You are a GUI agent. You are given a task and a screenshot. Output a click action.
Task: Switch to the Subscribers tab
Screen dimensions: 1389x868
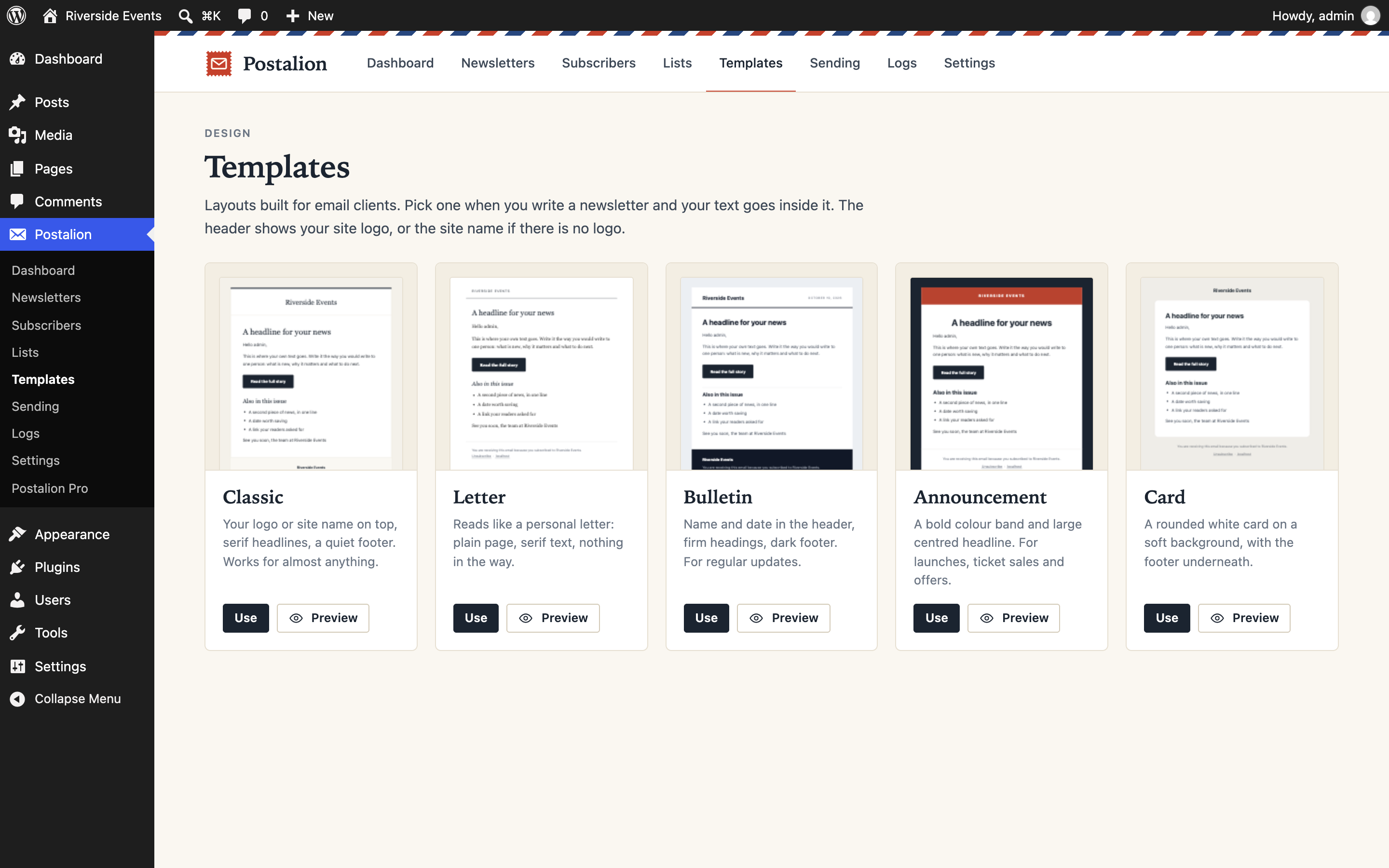coord(599,63)
